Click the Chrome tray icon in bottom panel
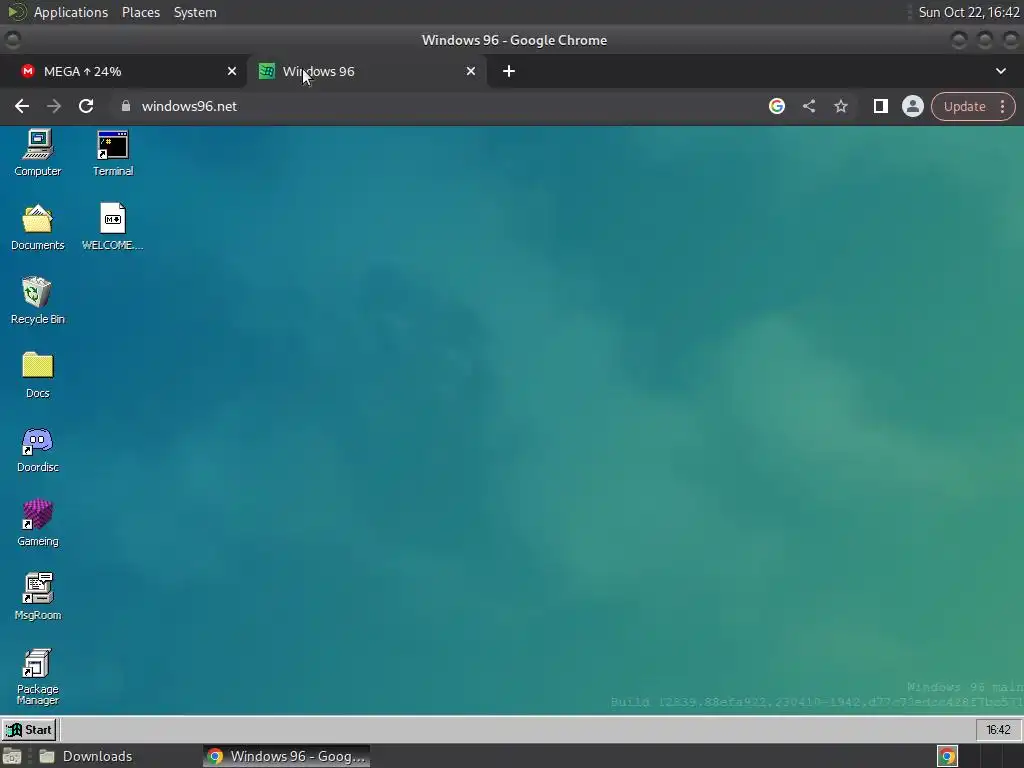This screenshot has height=768, width=1024. [x=947, y=756]
